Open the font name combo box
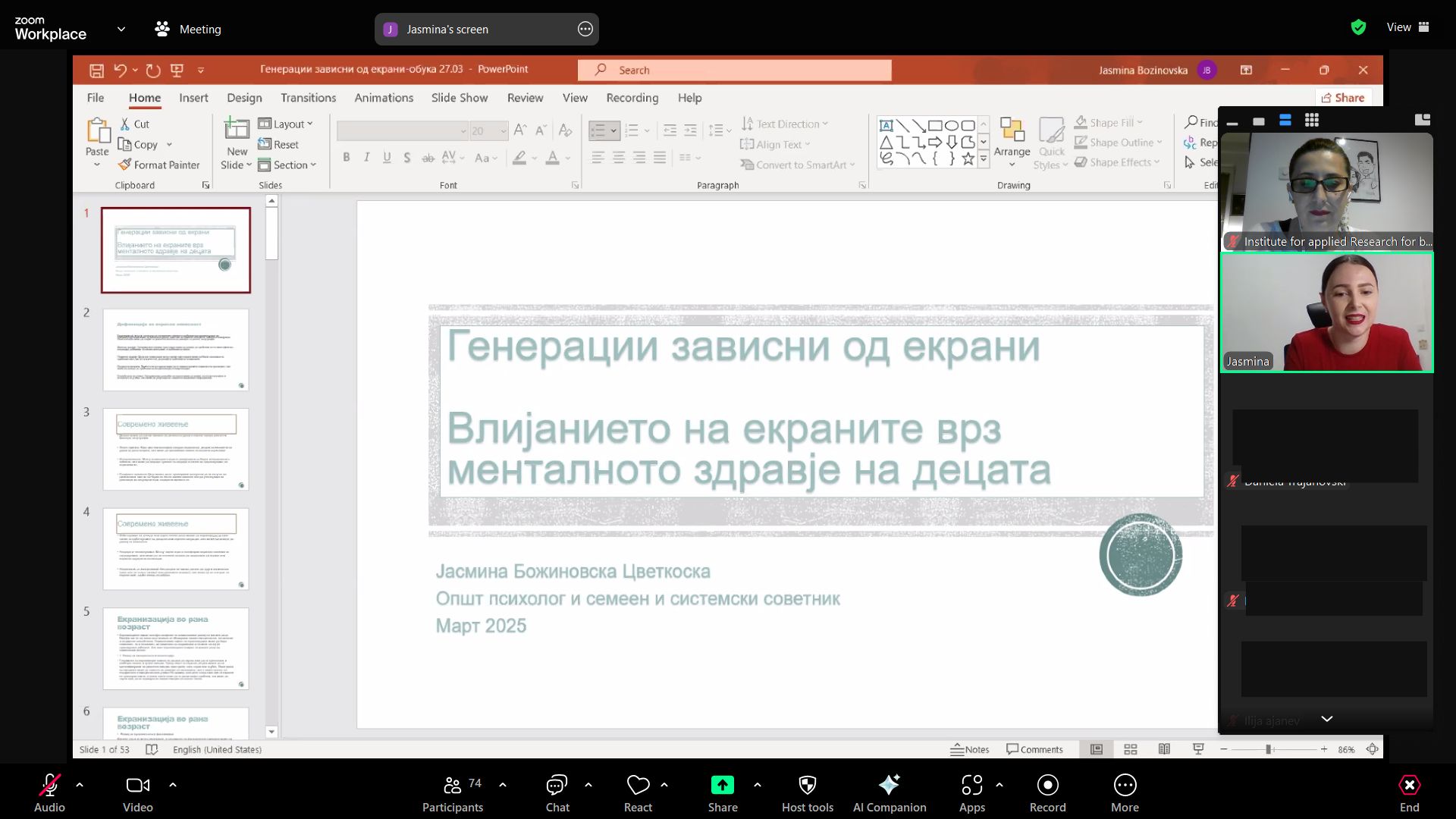Screen dimensions: 1456x819 pos(403,130)
